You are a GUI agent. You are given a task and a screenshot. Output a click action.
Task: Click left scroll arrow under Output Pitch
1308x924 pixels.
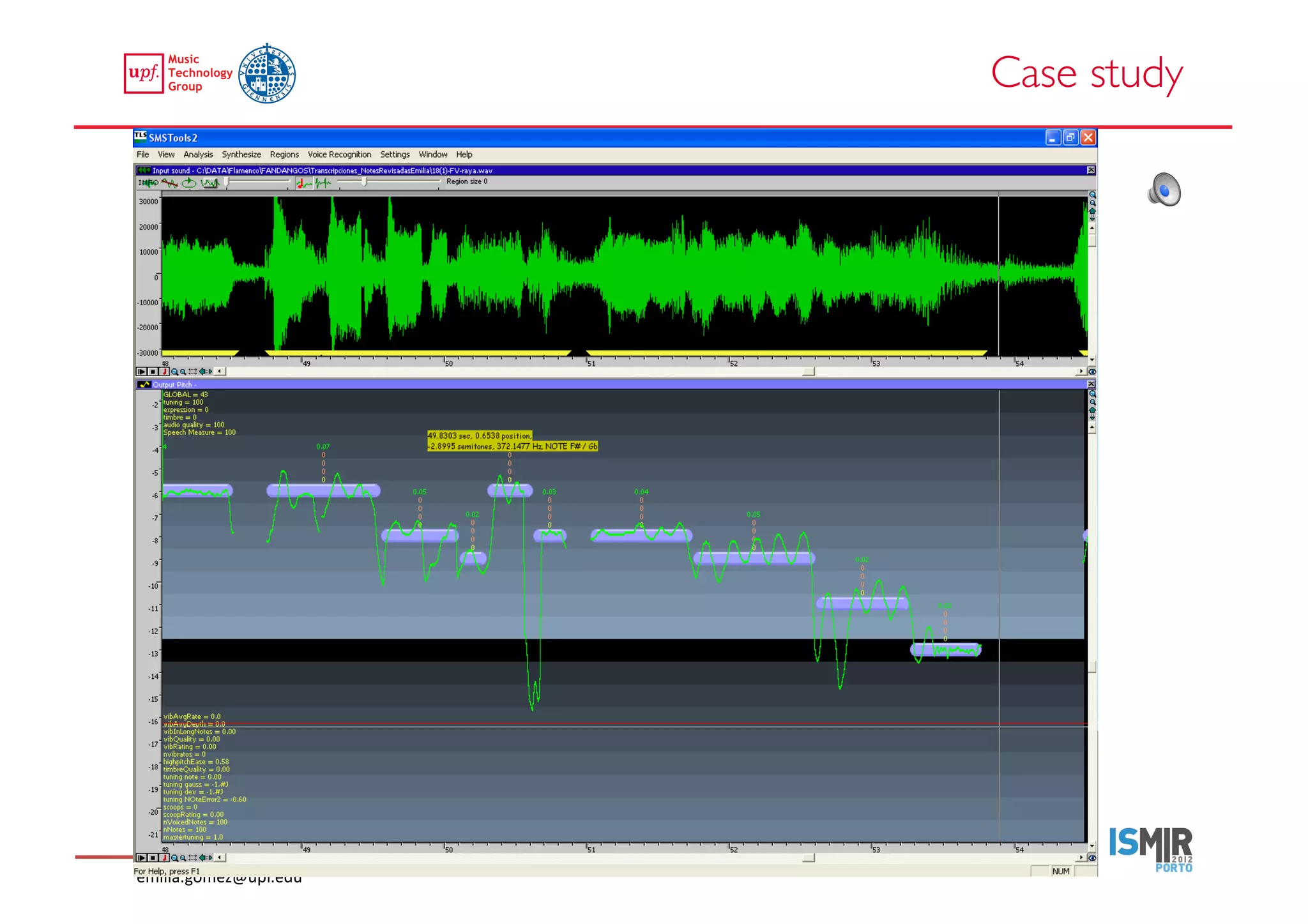point(220,858)
